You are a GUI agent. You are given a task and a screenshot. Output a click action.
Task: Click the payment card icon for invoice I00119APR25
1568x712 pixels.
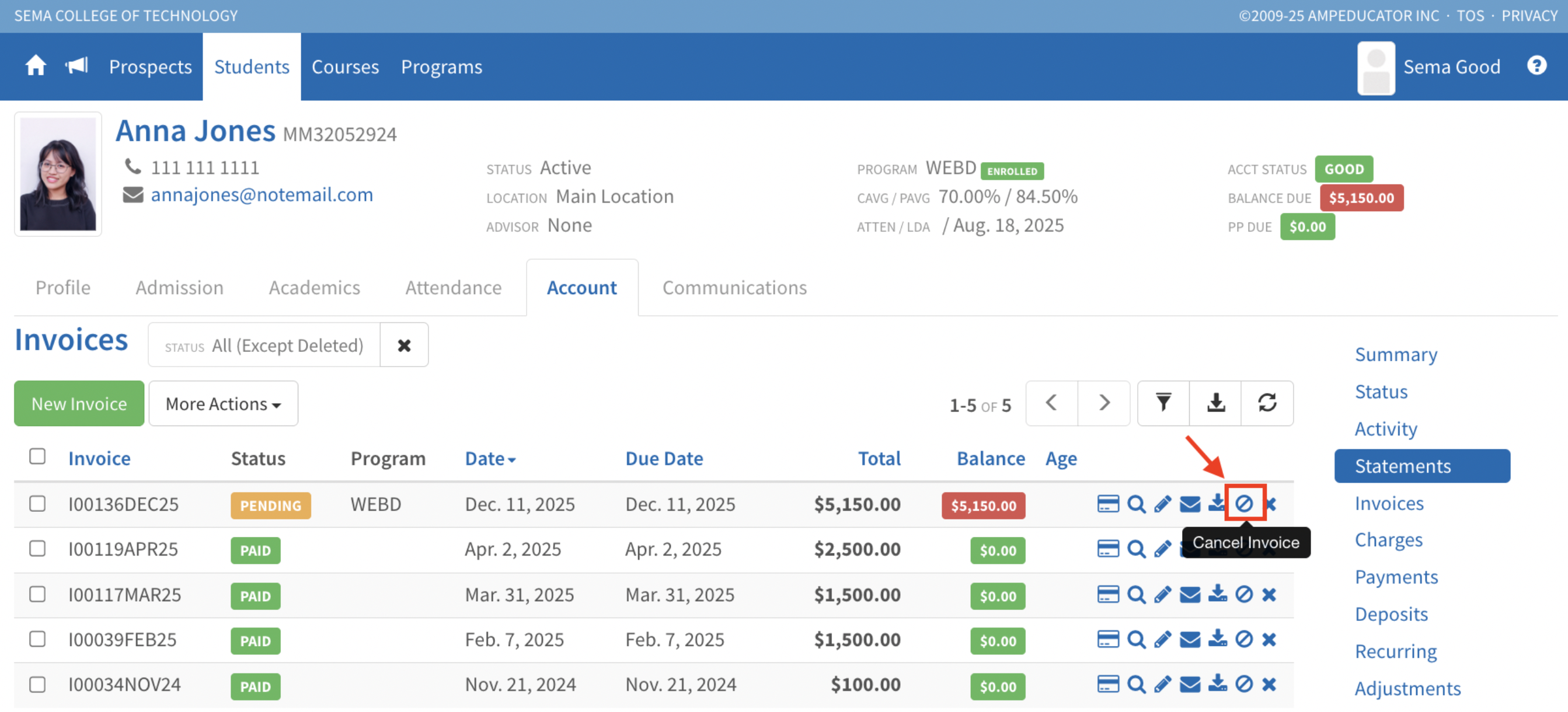pos(1107,549)
